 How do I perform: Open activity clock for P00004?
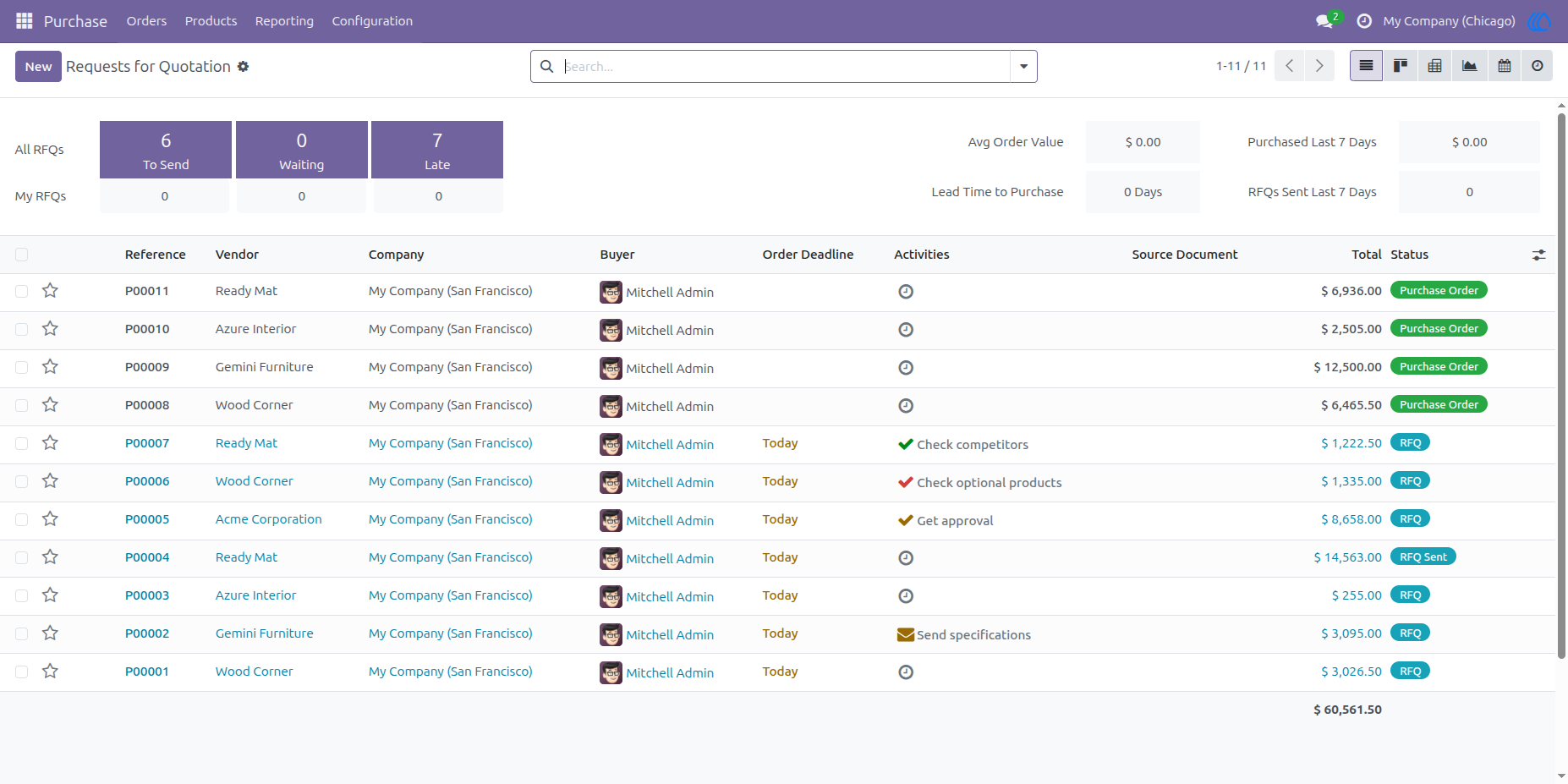[906, 558]
